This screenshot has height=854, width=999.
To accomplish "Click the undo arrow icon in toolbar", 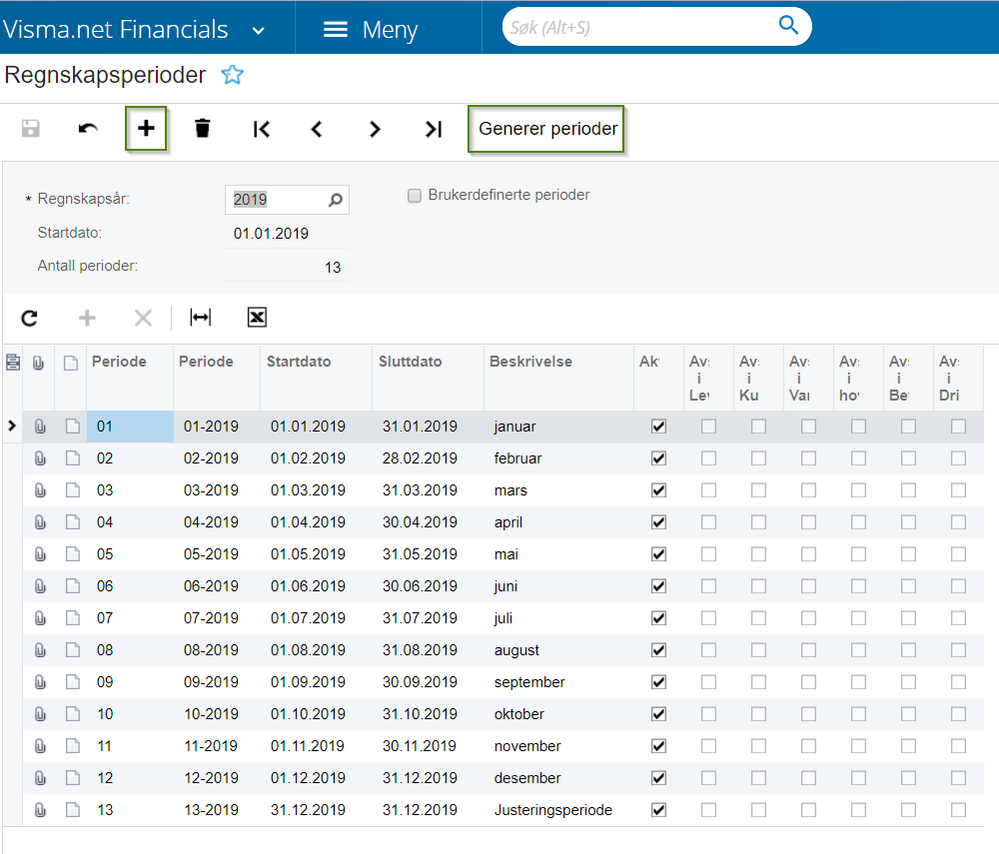I will click(88, 129).
